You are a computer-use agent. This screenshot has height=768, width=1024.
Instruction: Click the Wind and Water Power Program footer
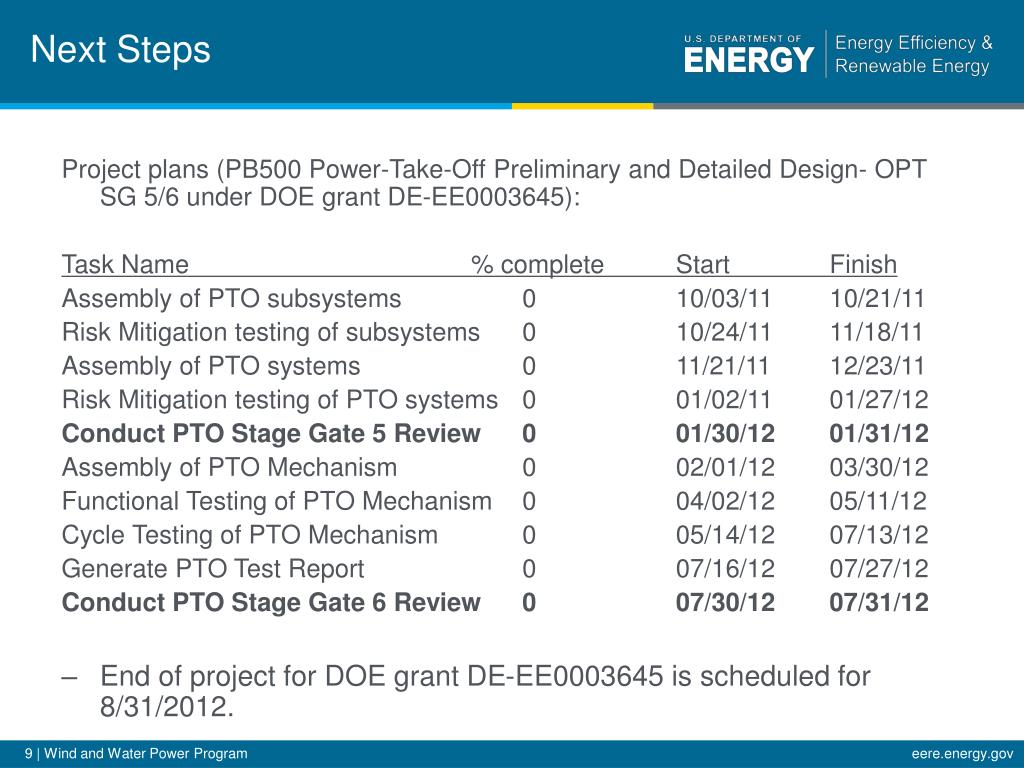136,754
